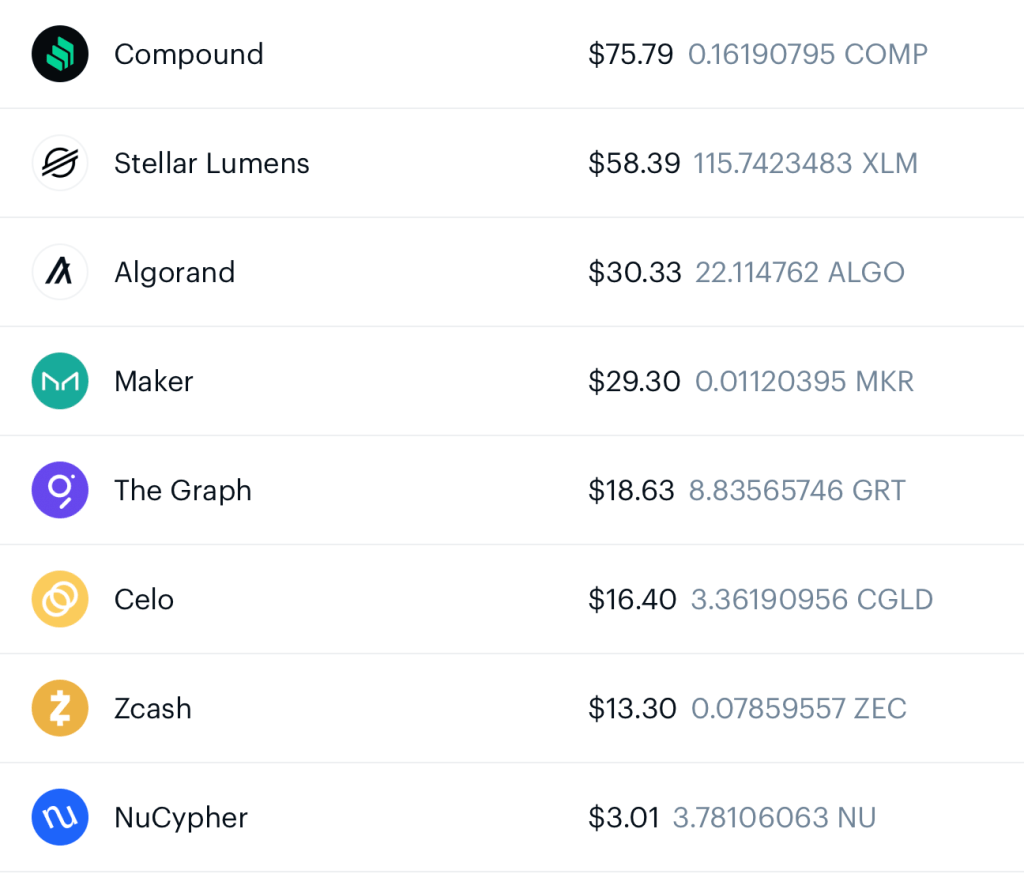This screenshot has width=1024, height=874.
Task: Tap the teal Maker icon
Action: [60, 381]
